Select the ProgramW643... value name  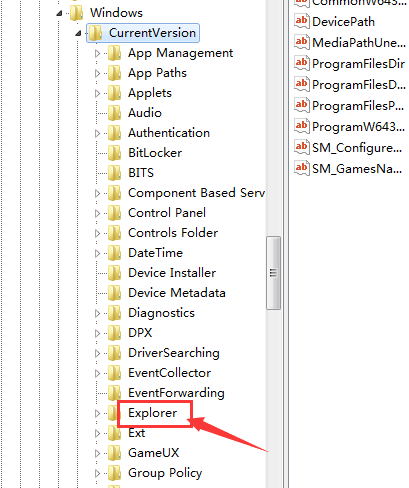pyautogui.click(x=358, y=127)
